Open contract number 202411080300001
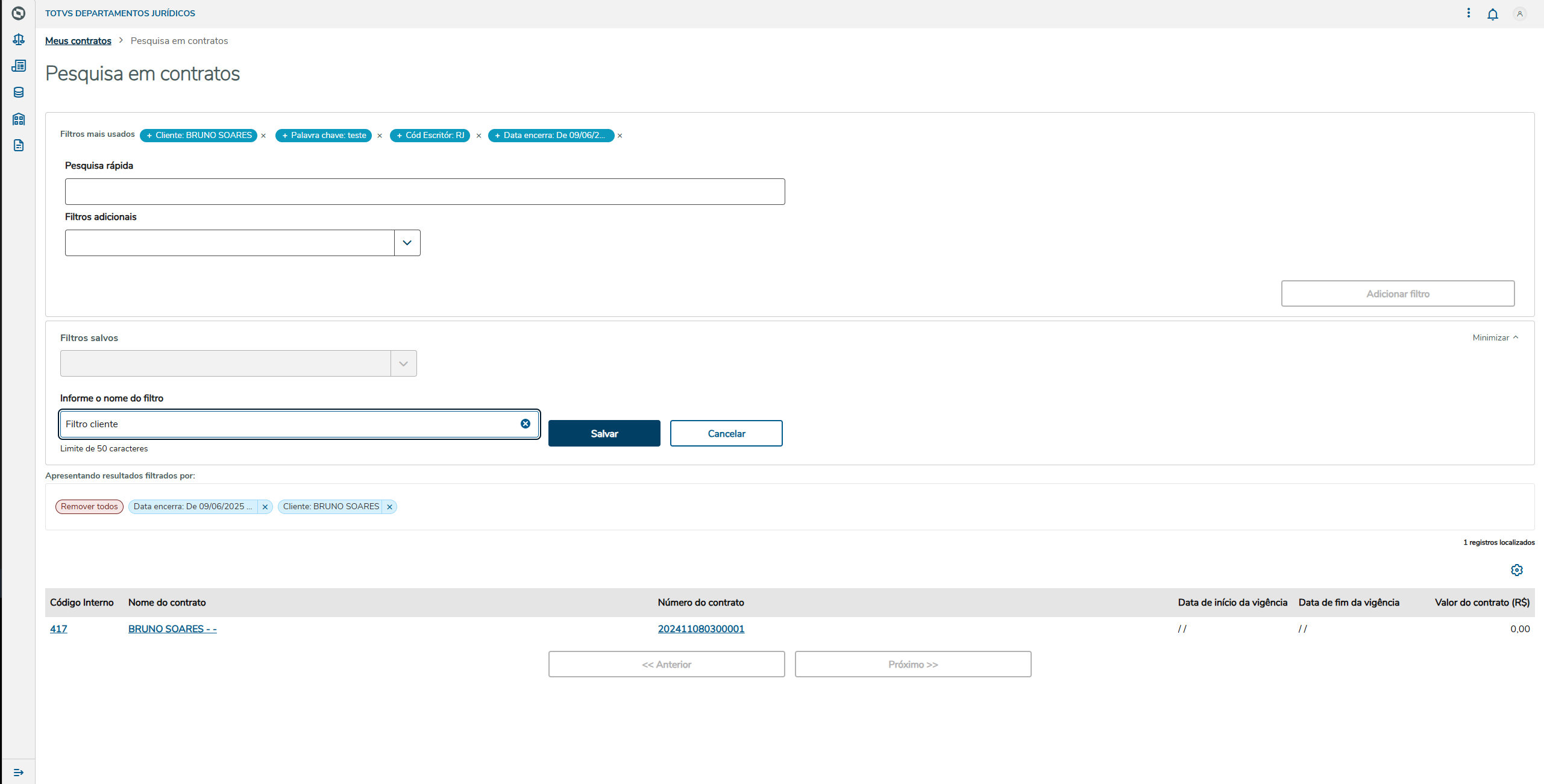This screenshot has width=1544, height=784. pyautogui.click(x=701, y=629)
